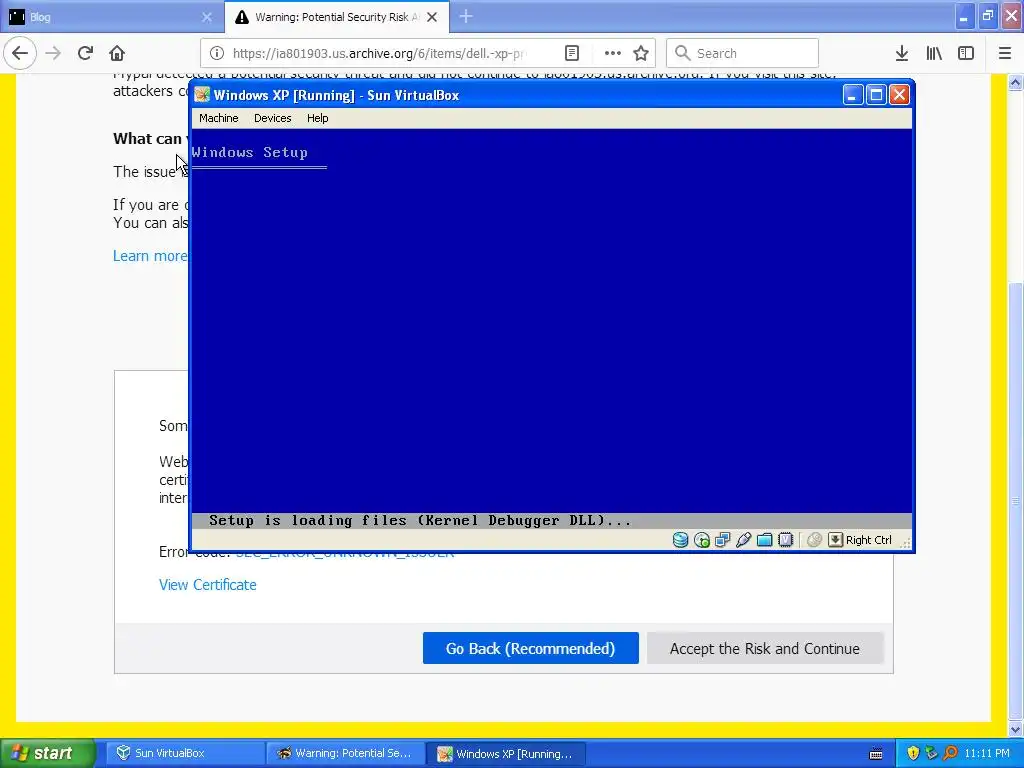1024x768 pixels.
Task: Click the on-screen keyboard taskbar icon
Action: point(876,754)
